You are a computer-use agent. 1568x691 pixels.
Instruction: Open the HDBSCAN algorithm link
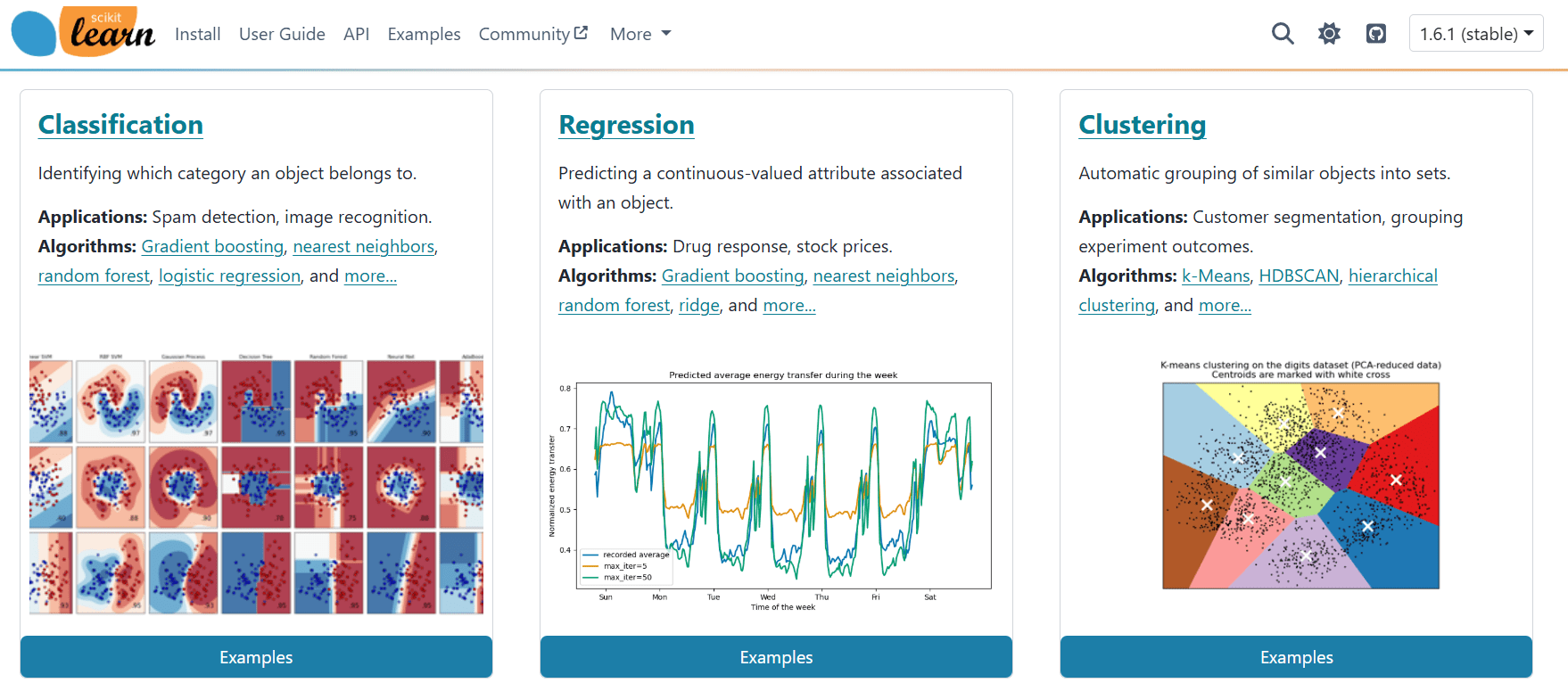pos(1299,276)
